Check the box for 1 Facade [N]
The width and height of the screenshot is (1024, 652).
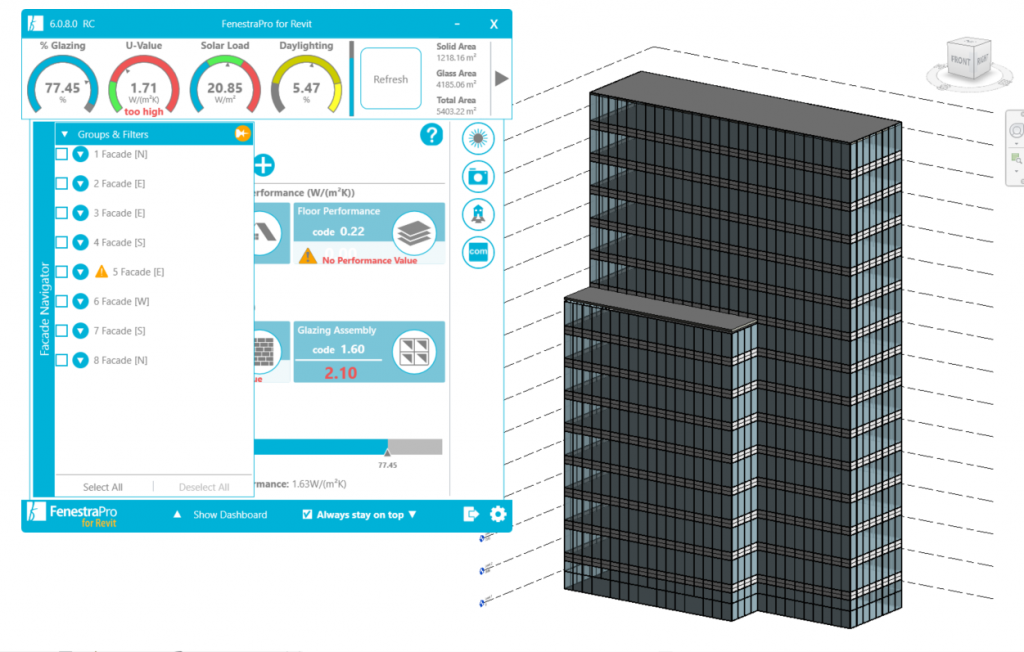(x=61, y=154)
